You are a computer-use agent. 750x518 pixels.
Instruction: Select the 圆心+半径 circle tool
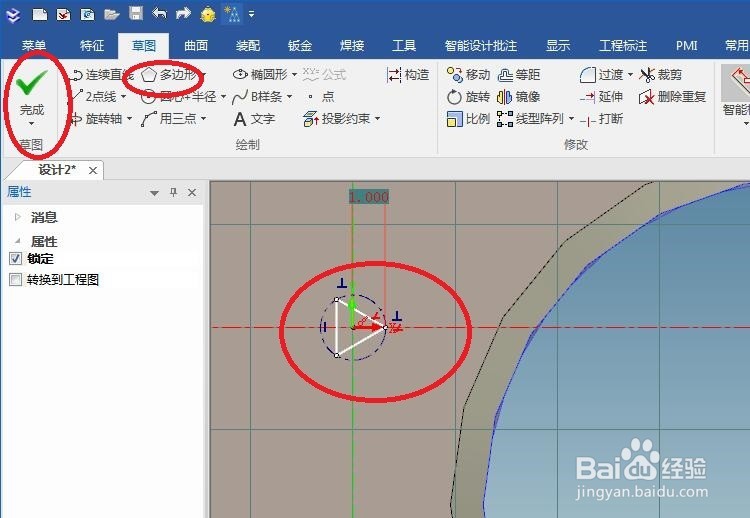point(178,97)
